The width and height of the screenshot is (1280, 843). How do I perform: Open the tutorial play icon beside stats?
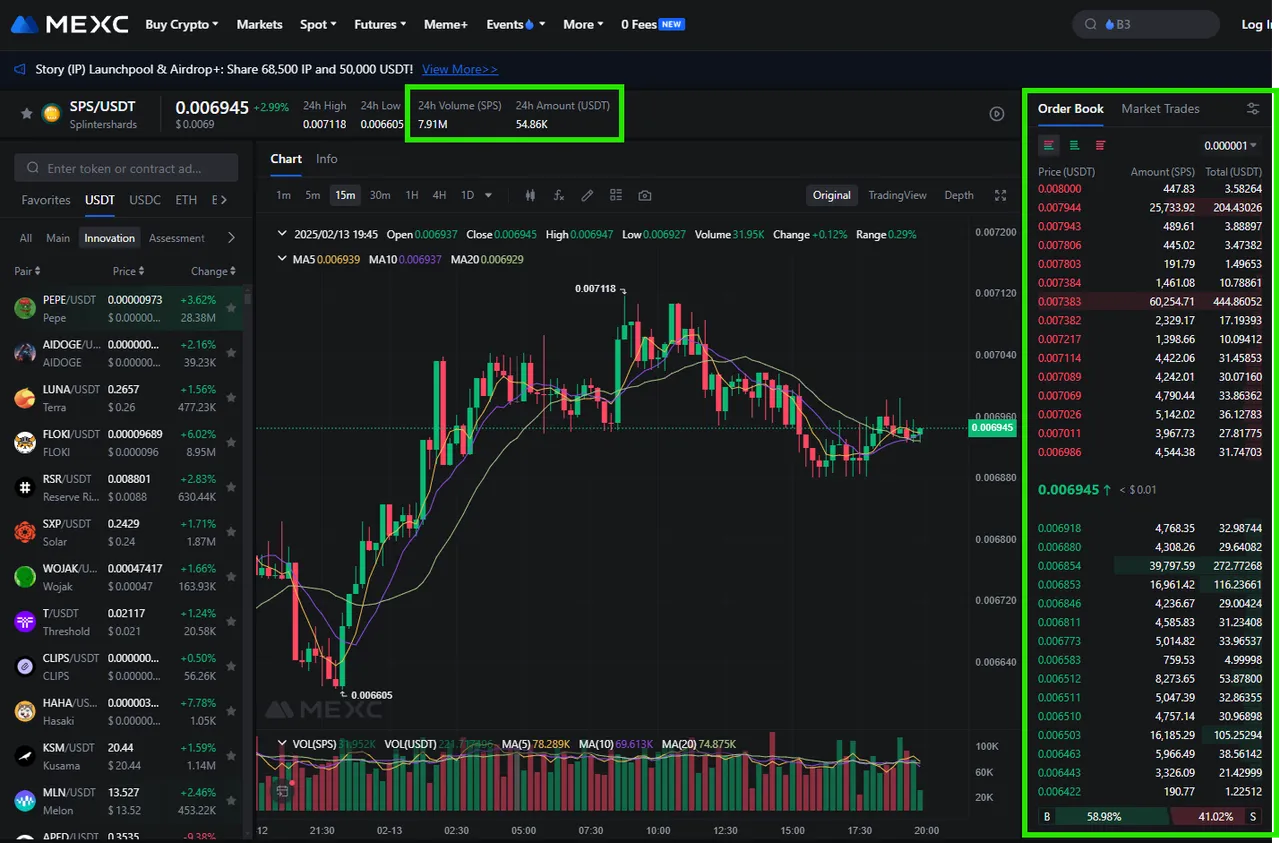pos(996,114)
